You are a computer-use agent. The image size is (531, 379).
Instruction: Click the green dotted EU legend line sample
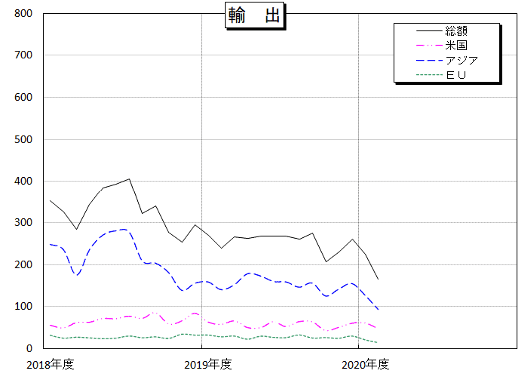tap(429, 75)
